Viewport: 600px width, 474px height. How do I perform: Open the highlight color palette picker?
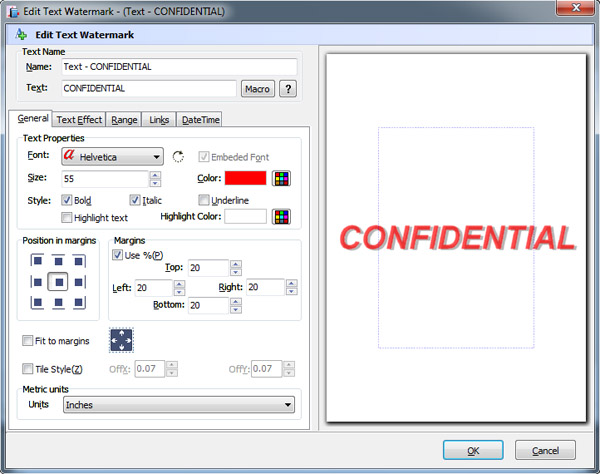(283, 216)
